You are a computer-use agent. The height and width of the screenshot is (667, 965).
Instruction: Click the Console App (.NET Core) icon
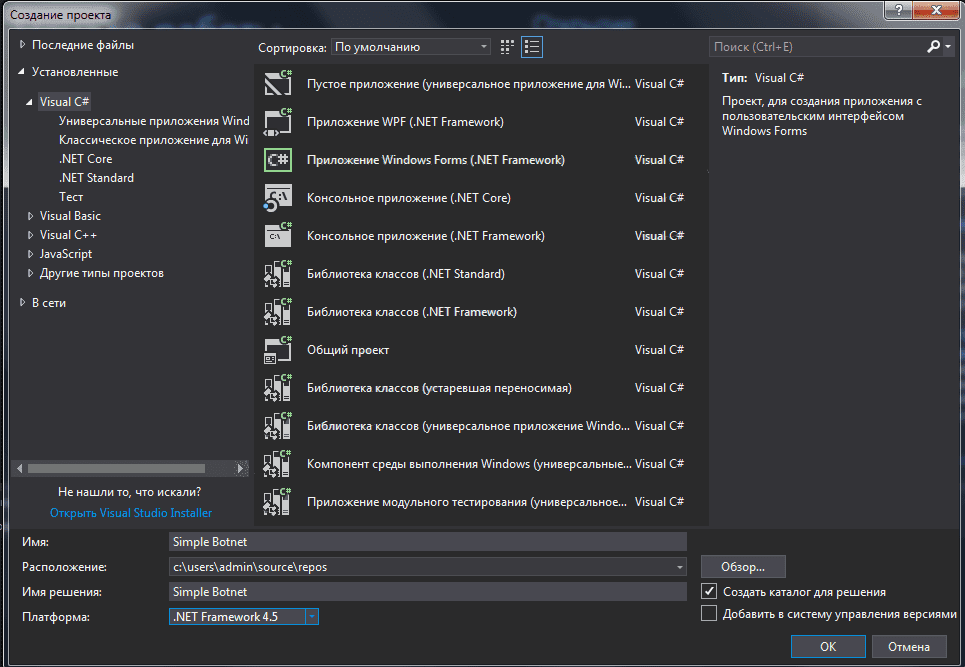point(277,198)
